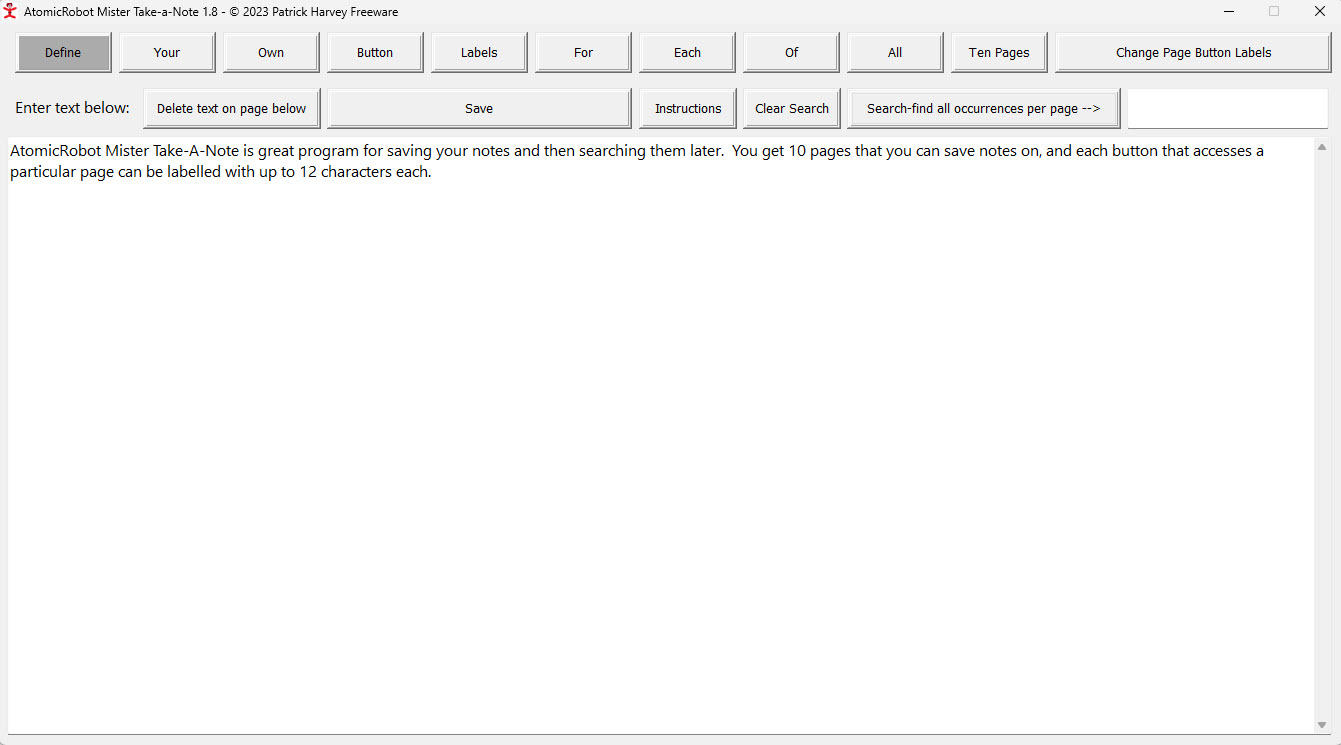Click Change Page Button Labels
This screenshot has width=1341, height=745.
(x=1193, y=53)
